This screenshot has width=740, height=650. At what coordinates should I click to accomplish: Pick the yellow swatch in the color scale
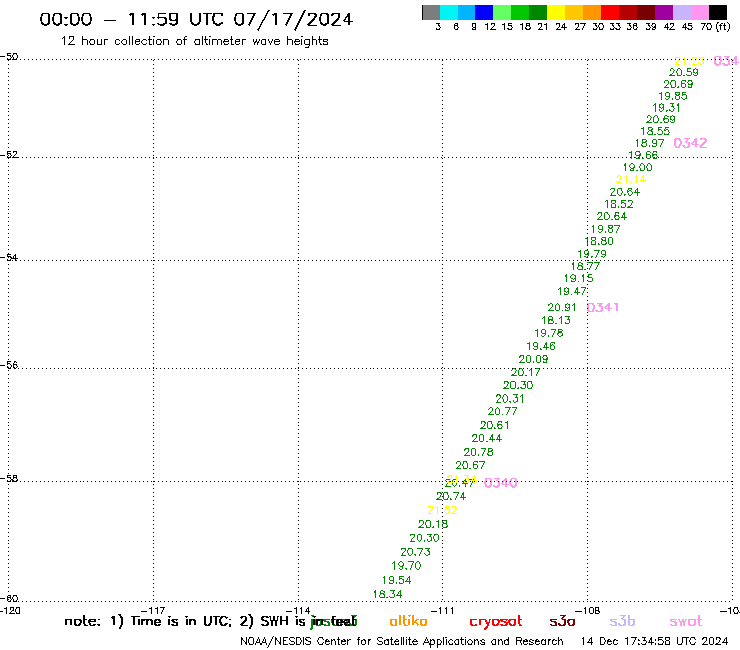[x=556, y=12]
